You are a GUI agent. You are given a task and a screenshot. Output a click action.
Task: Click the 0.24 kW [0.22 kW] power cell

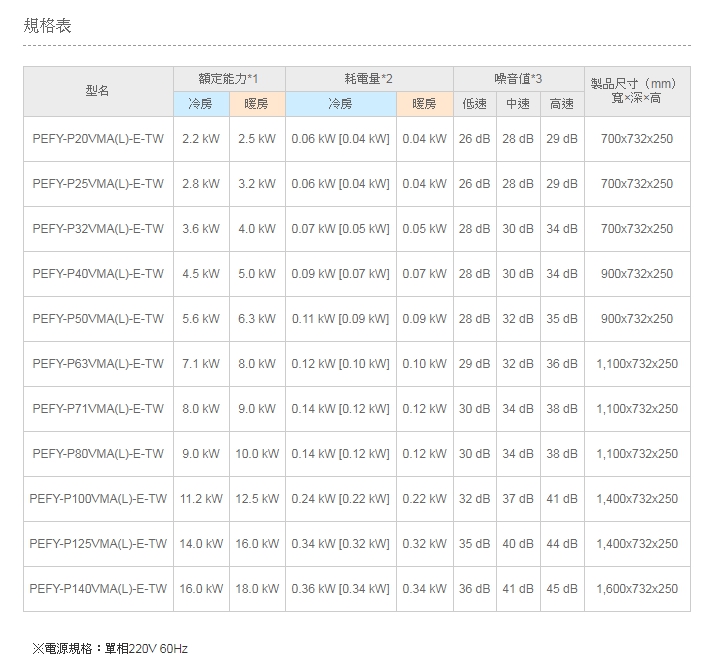click(x=340, y=499)
